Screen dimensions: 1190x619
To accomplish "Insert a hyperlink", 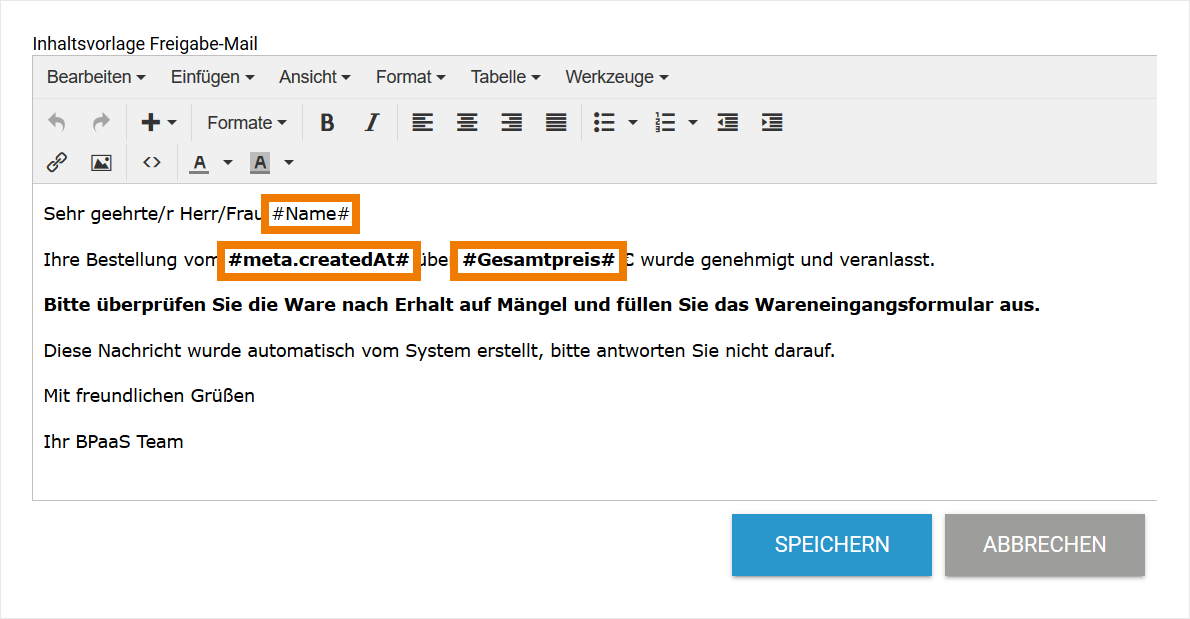I will click(57, 162).
